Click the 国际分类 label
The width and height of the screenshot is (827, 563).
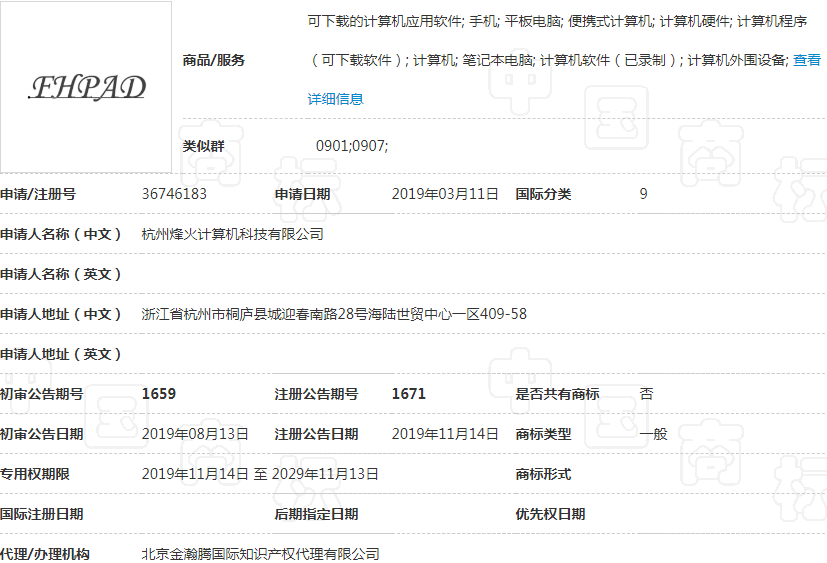point(543,194)
